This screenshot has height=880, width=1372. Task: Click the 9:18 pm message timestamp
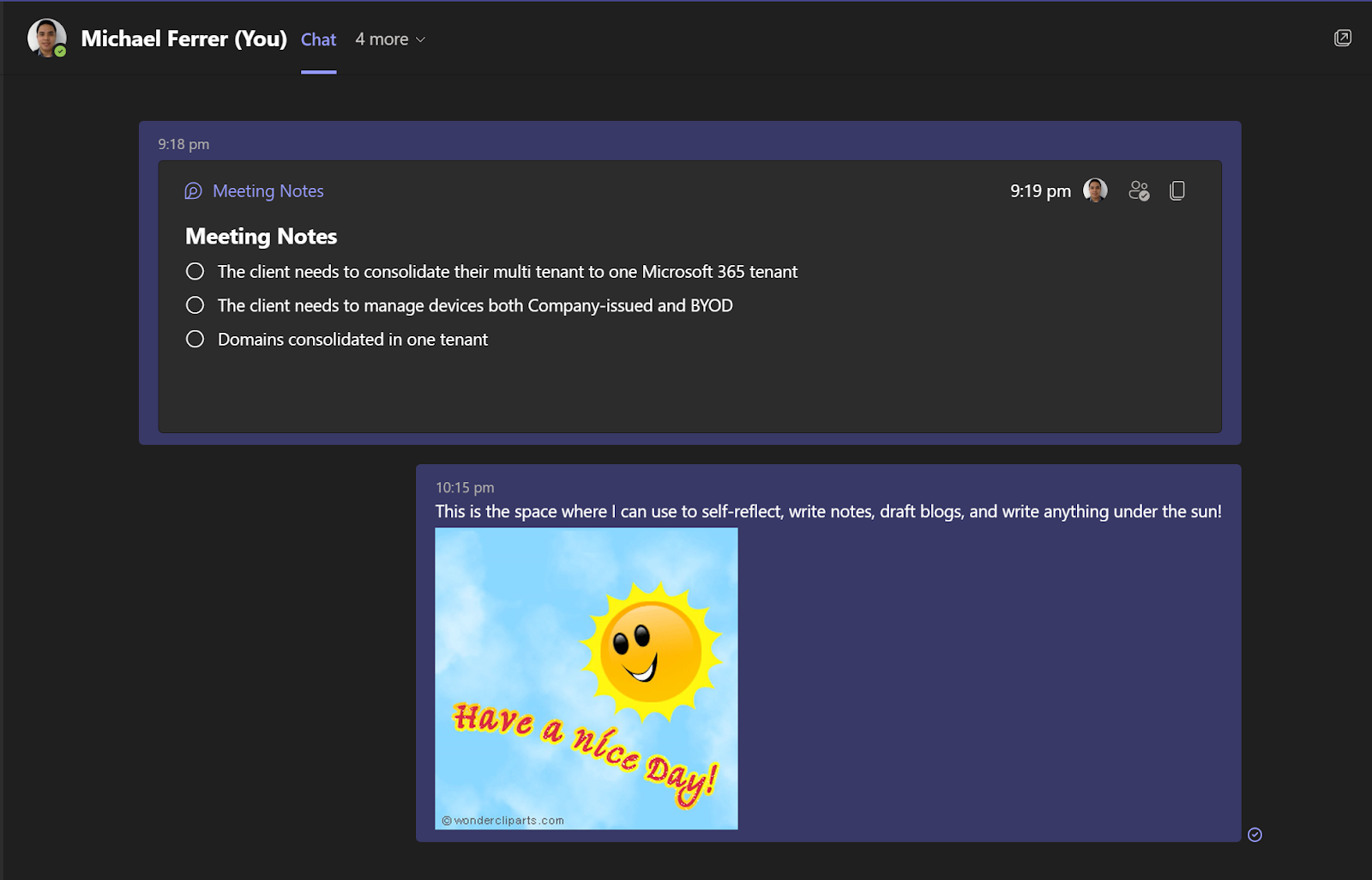click(183, 144)
